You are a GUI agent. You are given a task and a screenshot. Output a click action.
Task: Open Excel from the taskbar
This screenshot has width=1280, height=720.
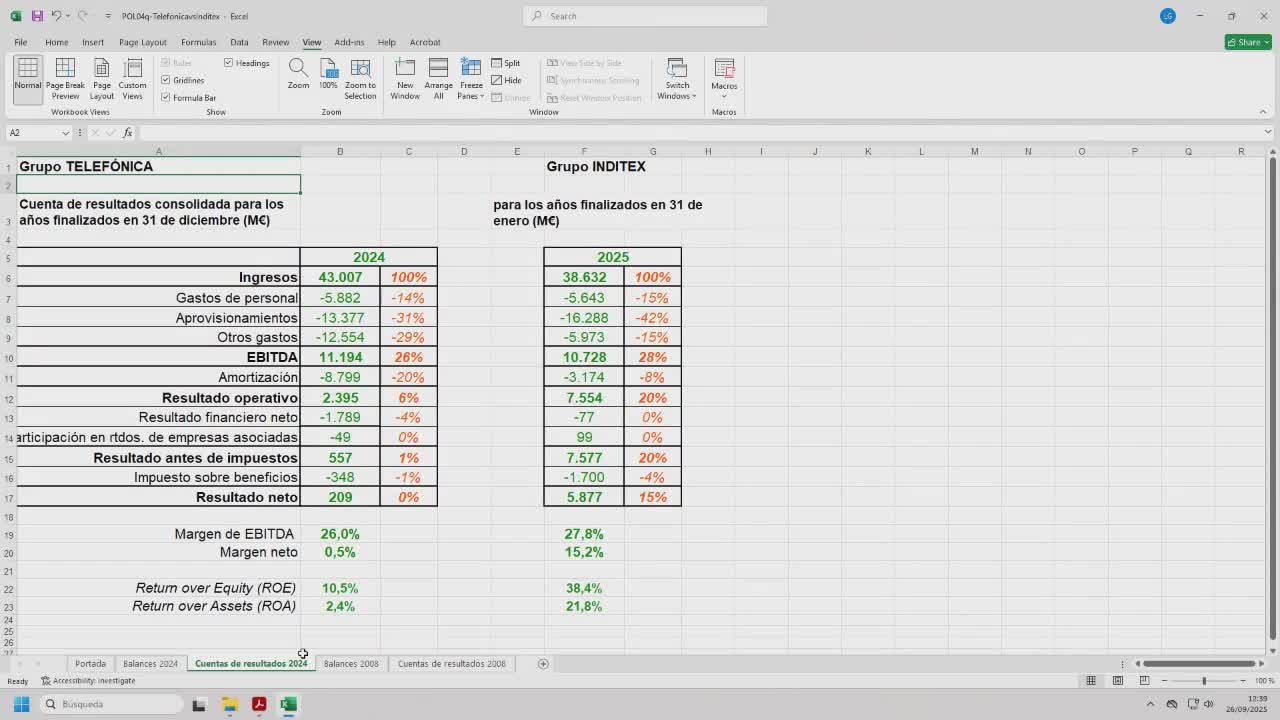coord(288,704)
